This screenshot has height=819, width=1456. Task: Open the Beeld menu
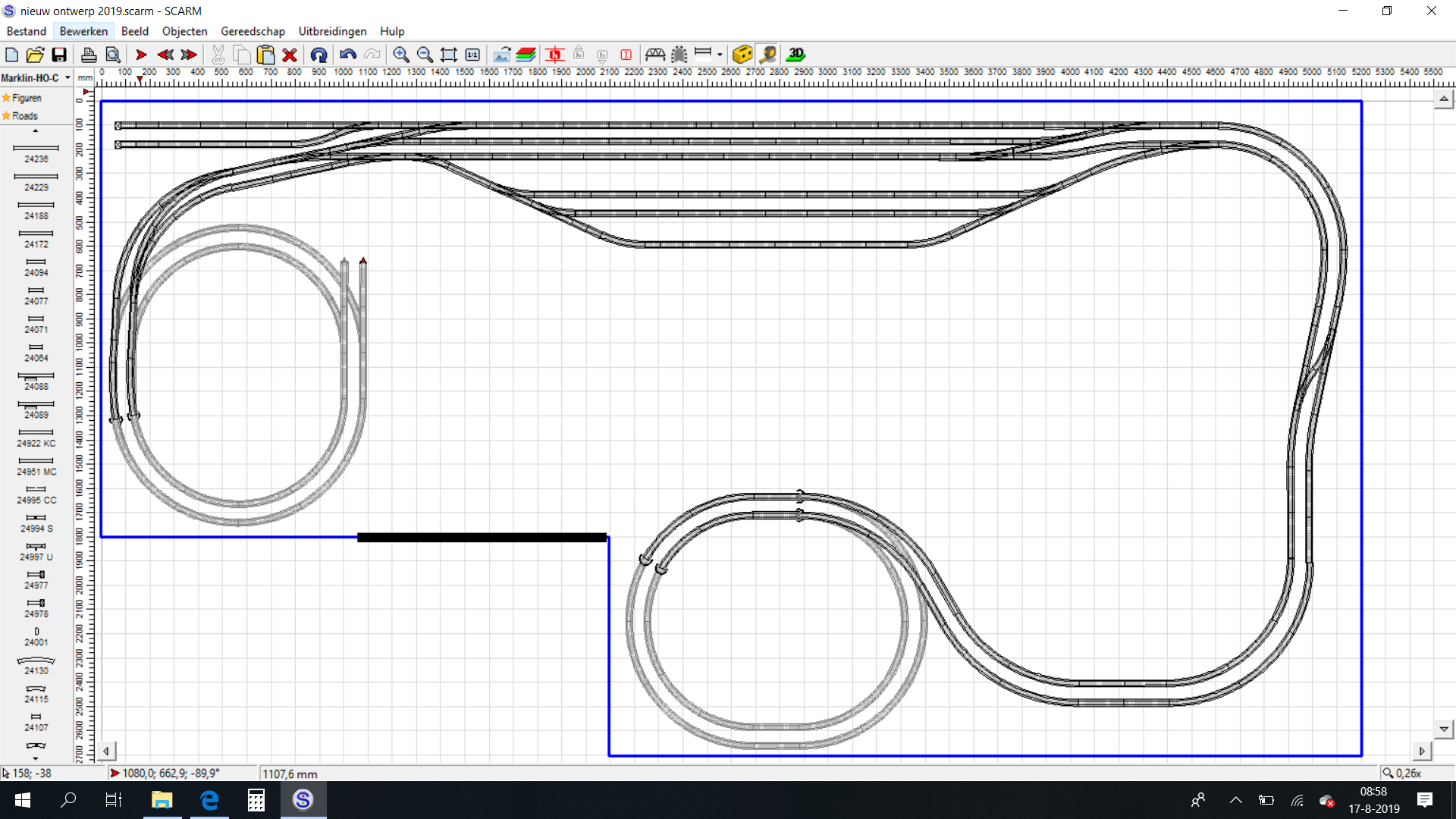coord(135,31)
